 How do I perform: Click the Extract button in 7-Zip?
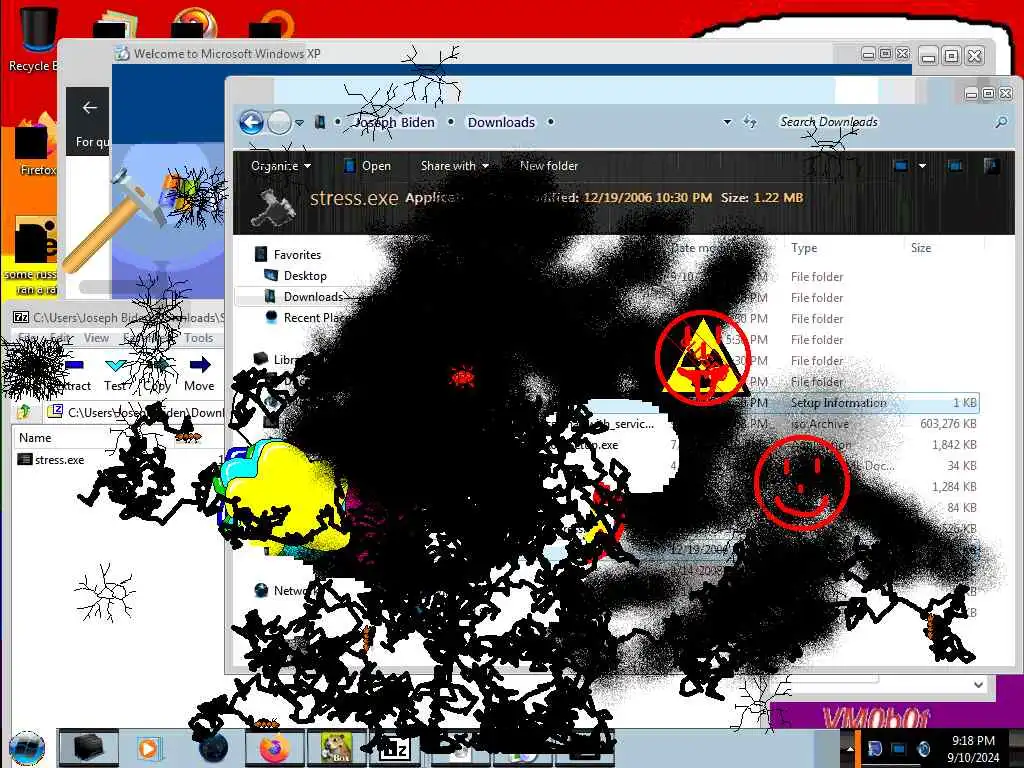click(72, 375)
